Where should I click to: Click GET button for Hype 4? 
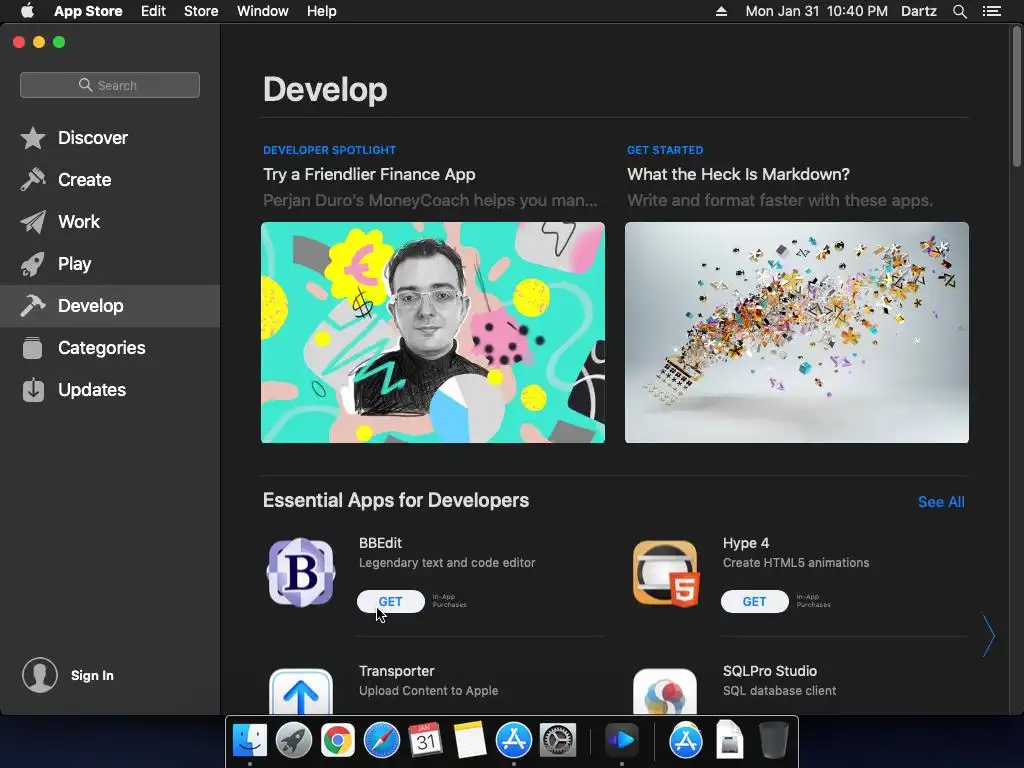pyautogui.click(x=754, y=601)
